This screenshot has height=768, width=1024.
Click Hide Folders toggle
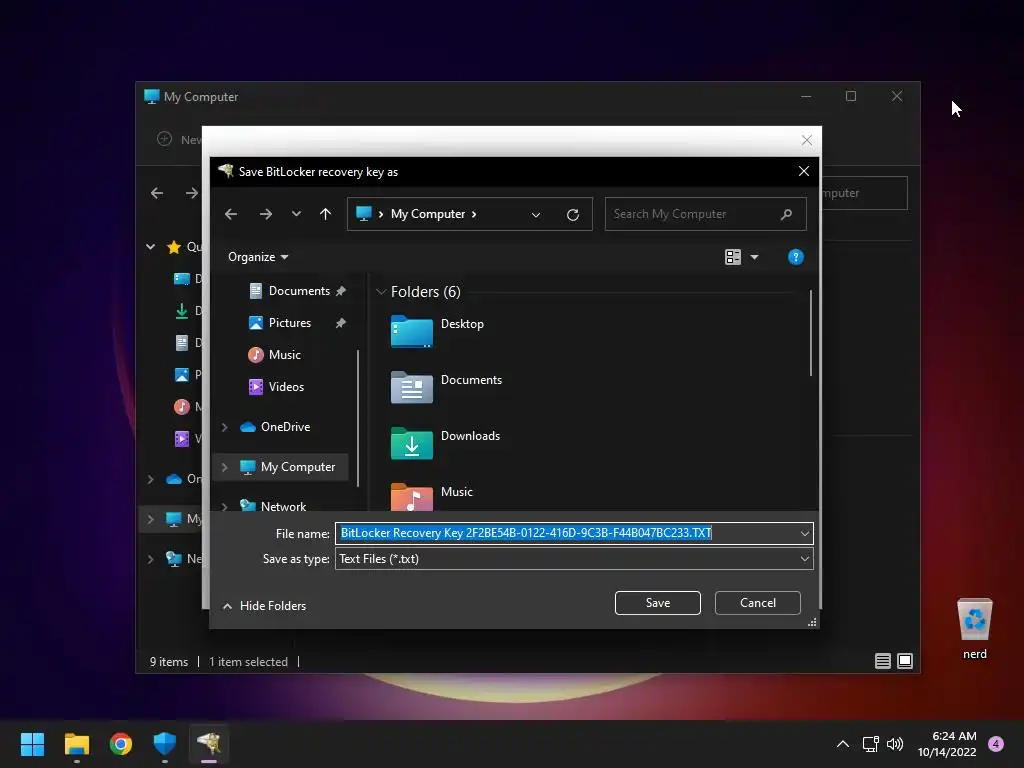tap(264, 606)
